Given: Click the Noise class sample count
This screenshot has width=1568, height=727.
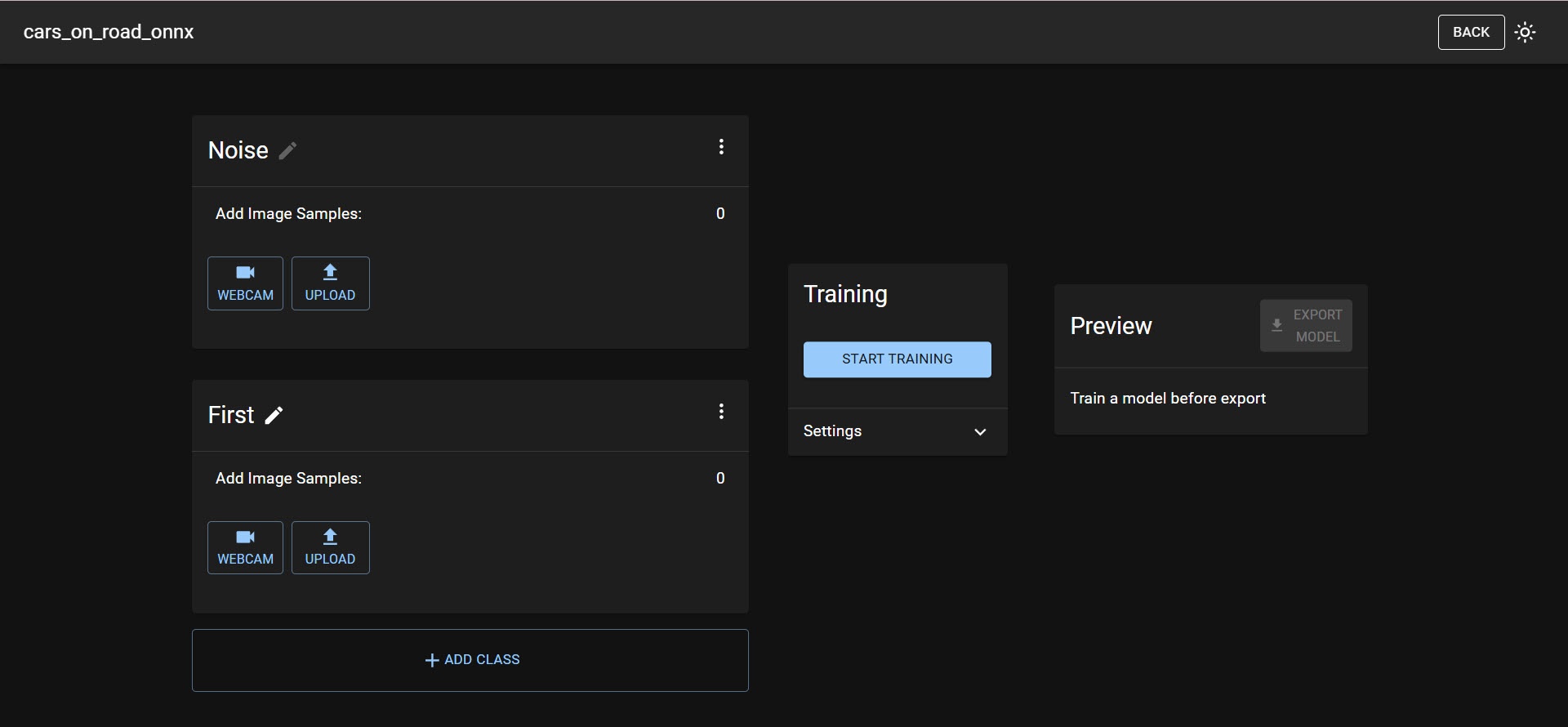Looking at the screenshot, I should (720, 214).
